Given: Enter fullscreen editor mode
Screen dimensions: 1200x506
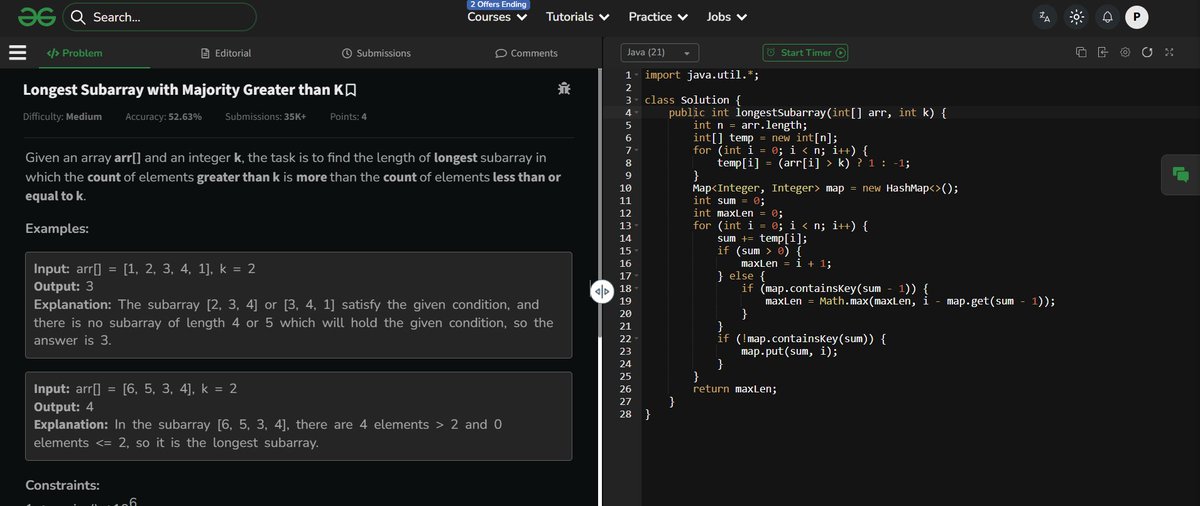Looking at the screenshot, I should [1169, 53].
